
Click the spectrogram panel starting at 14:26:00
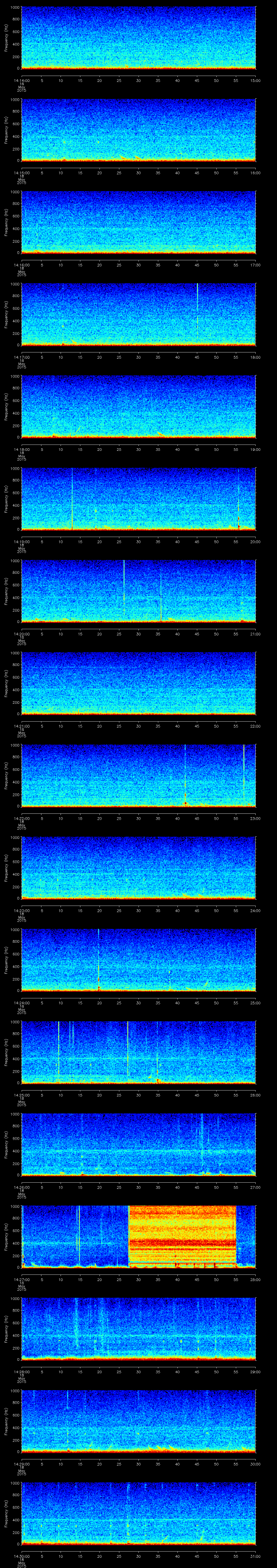point(139,1145)
